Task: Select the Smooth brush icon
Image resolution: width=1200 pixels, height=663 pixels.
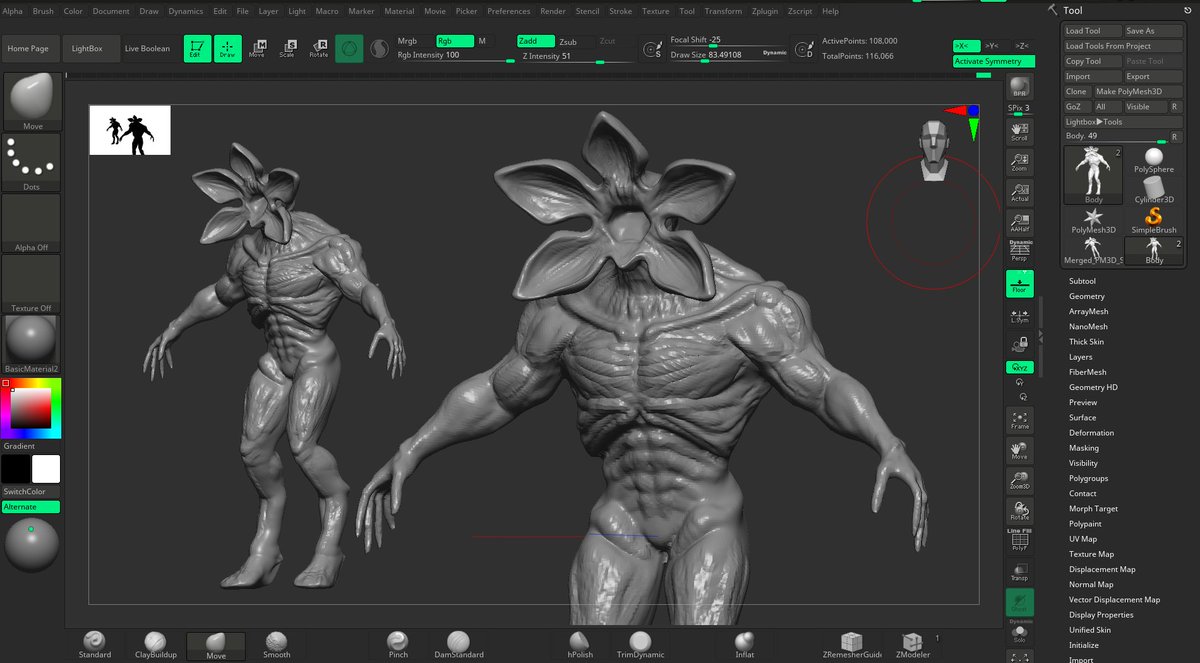Action: [277, 645]
